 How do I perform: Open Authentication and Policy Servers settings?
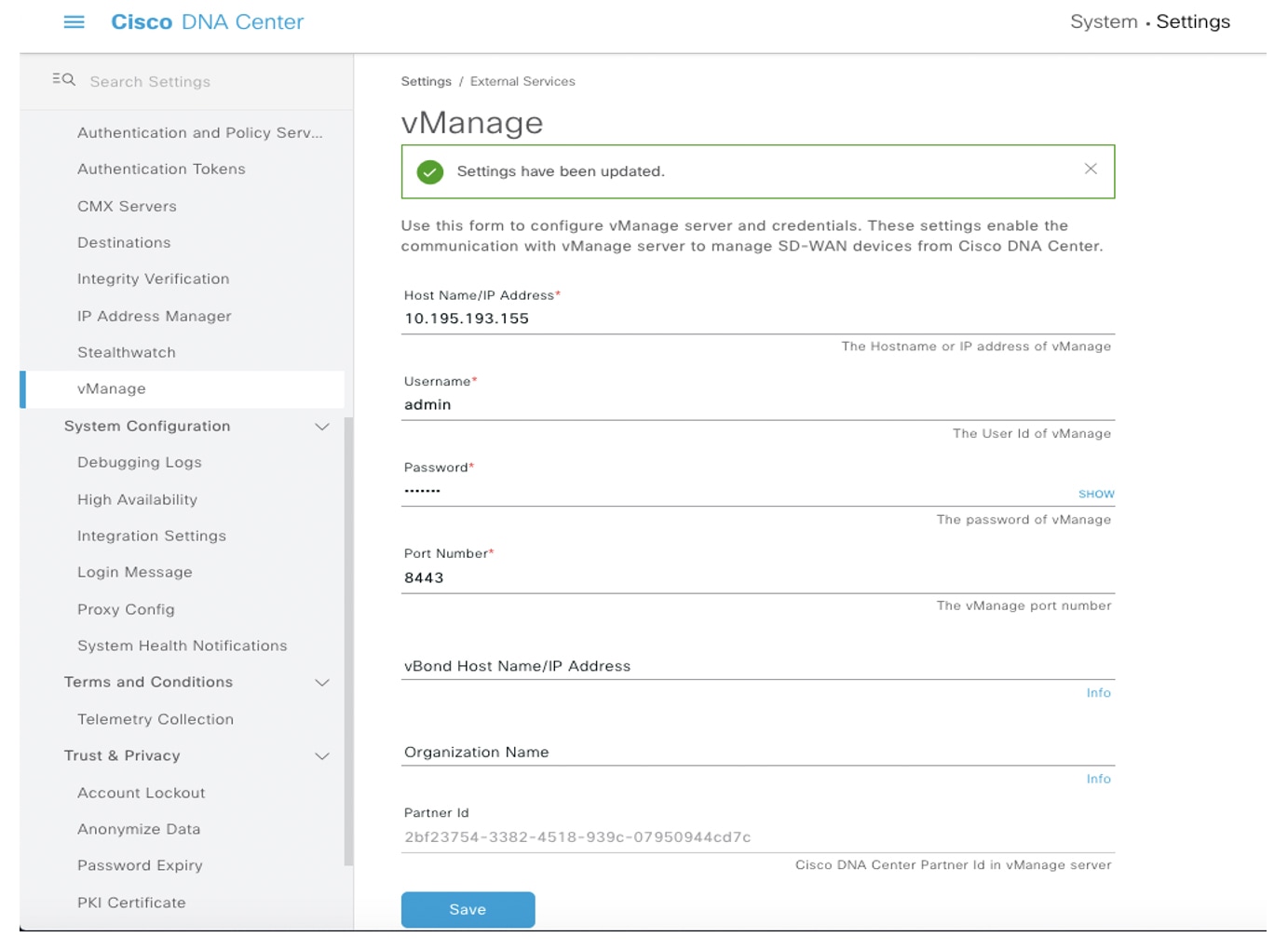pyautogui.click(x=200, y=132)
